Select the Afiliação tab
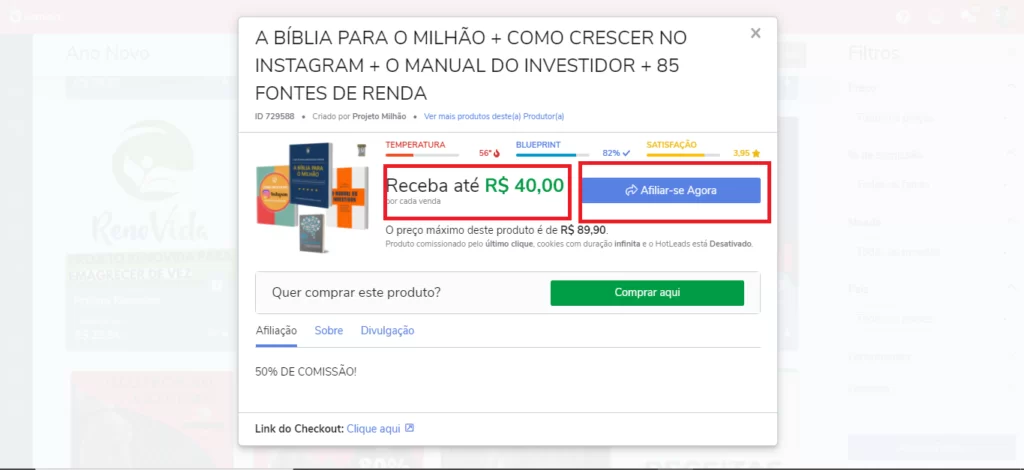 click(276, 331)
